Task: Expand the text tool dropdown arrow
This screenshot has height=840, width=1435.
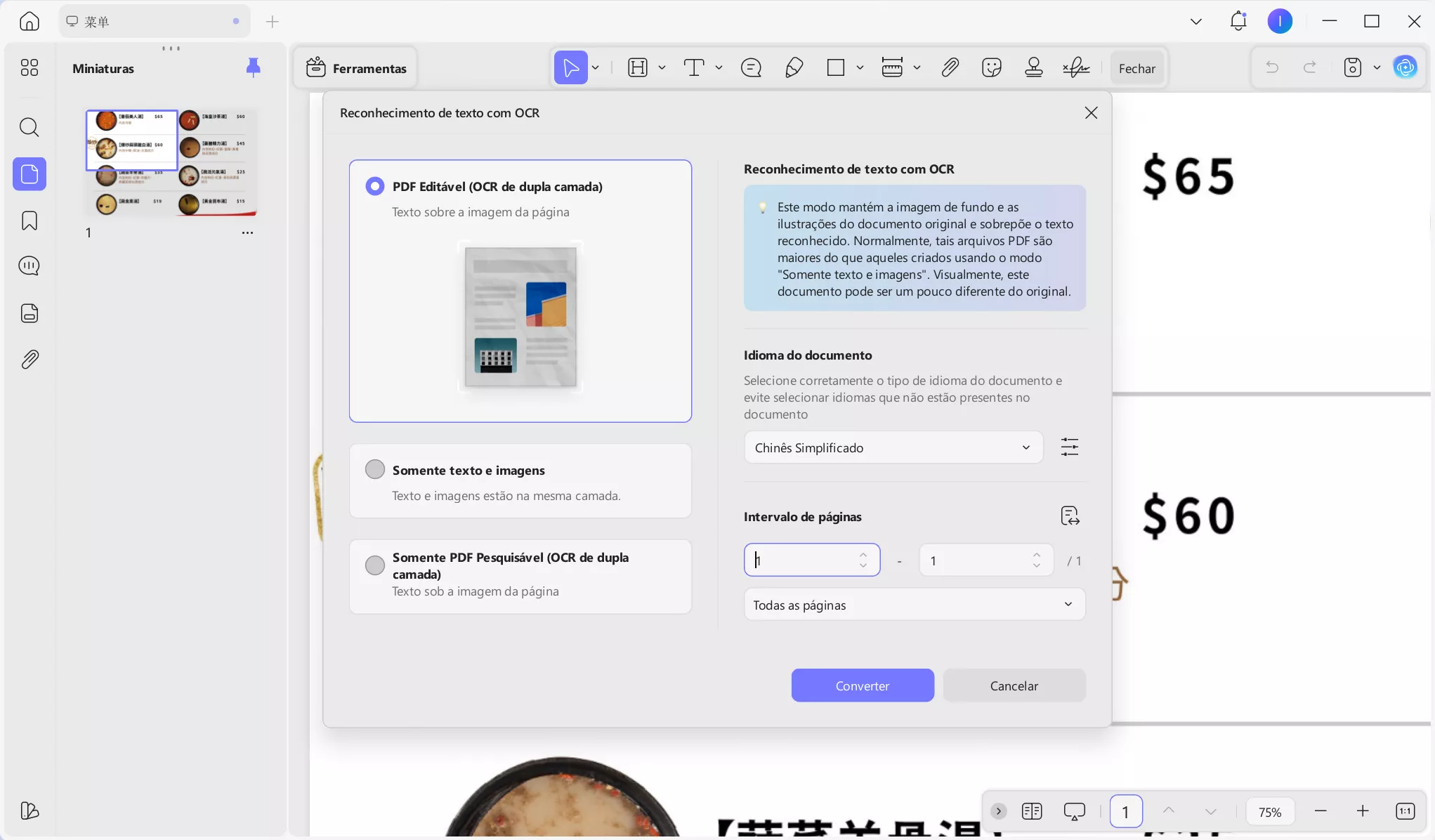Action: (x=719, y=68)
